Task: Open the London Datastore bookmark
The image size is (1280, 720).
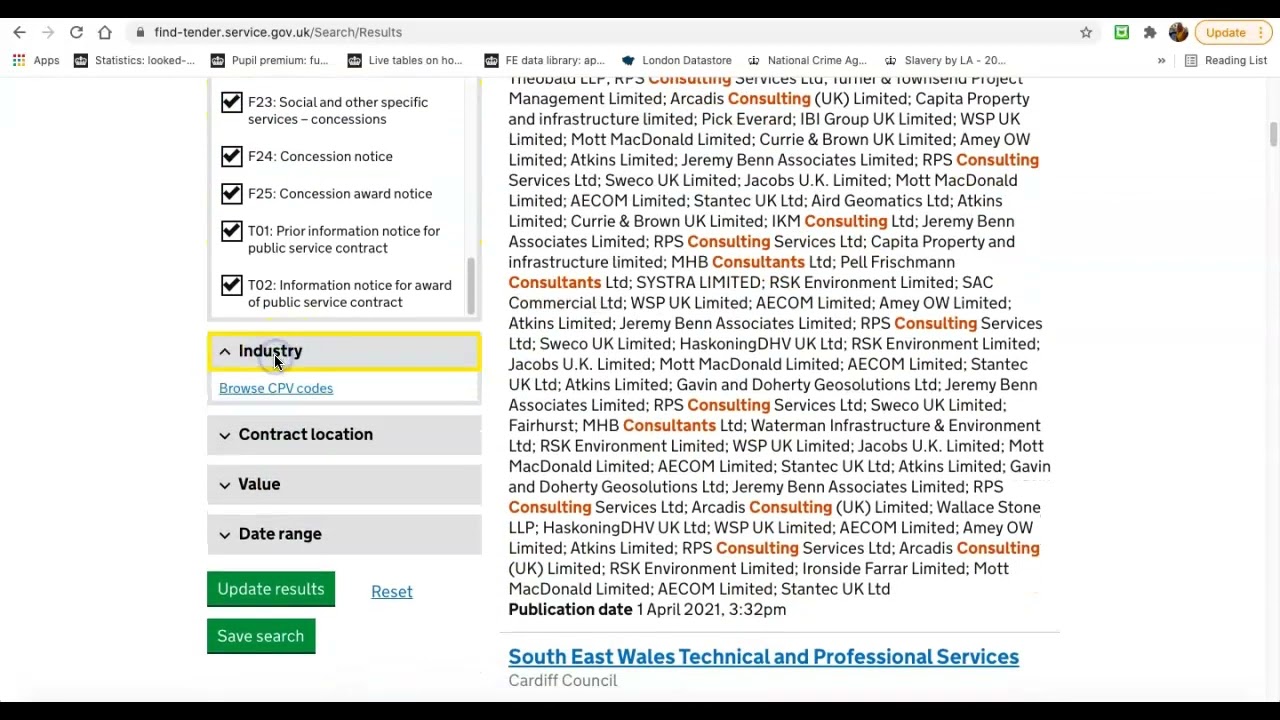Action: 677,60
